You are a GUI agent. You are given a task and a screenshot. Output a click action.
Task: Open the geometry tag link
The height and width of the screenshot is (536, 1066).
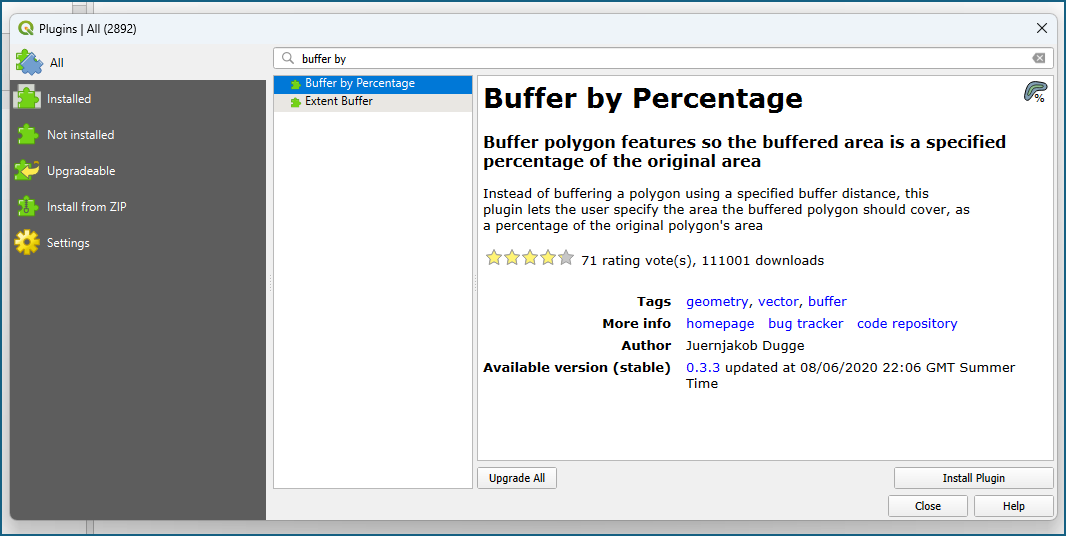717,301
